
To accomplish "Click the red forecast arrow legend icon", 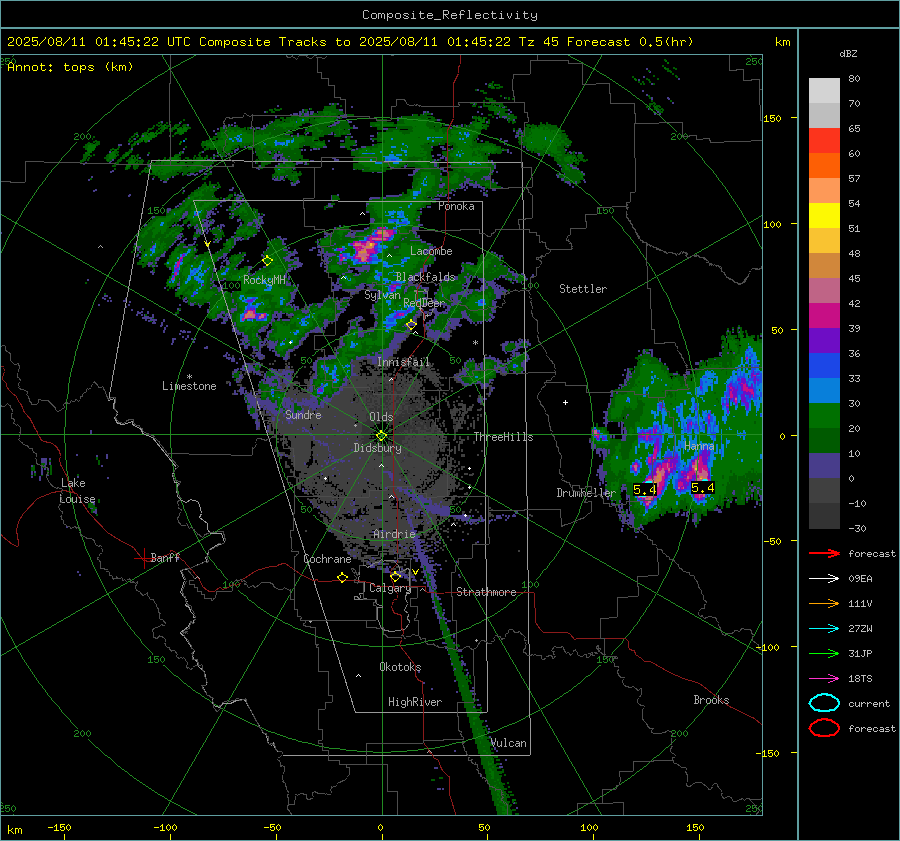I will pyautogui.click(x=824, y=553).
